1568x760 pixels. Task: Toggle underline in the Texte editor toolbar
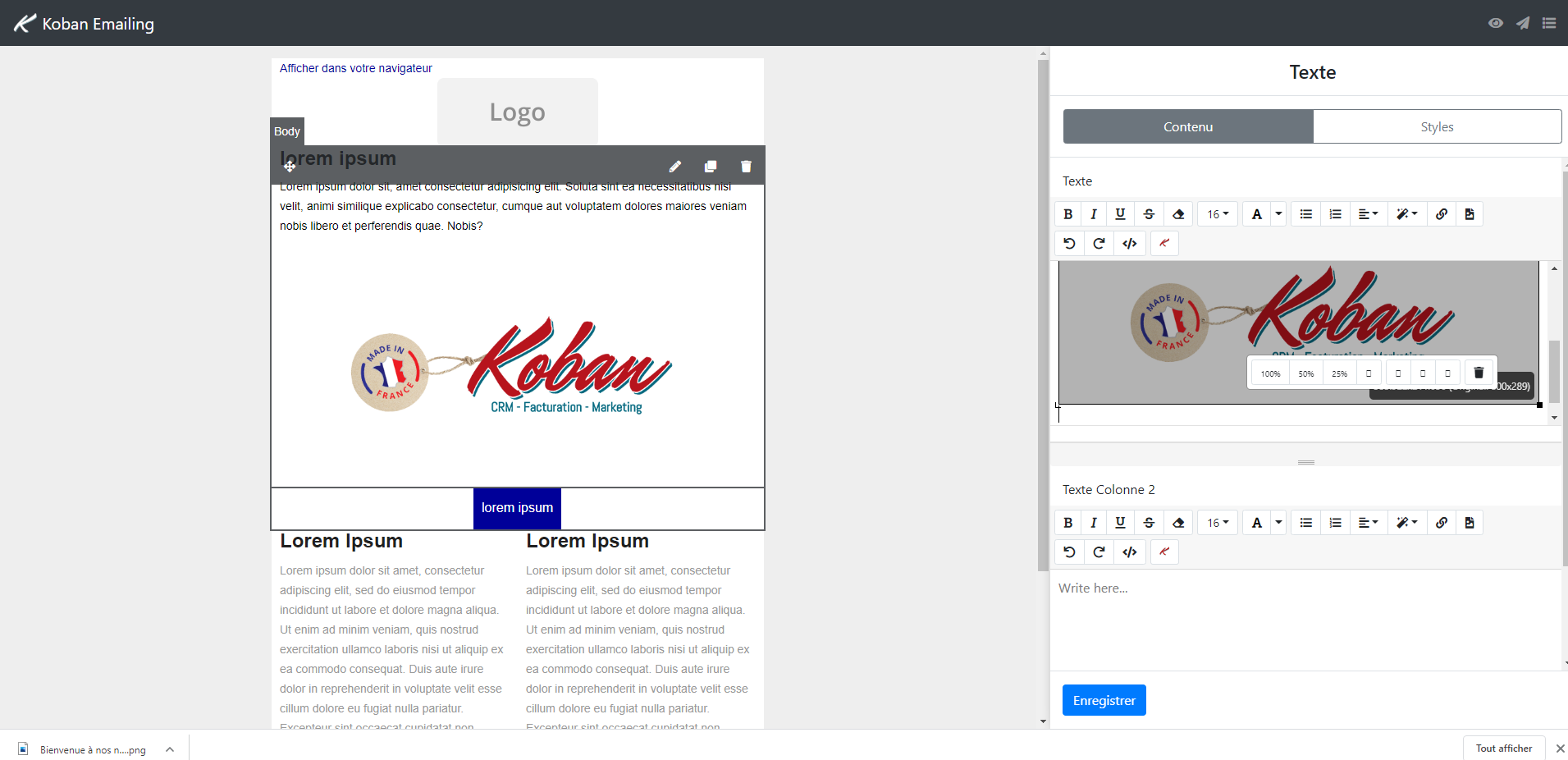coord(1120,214)
